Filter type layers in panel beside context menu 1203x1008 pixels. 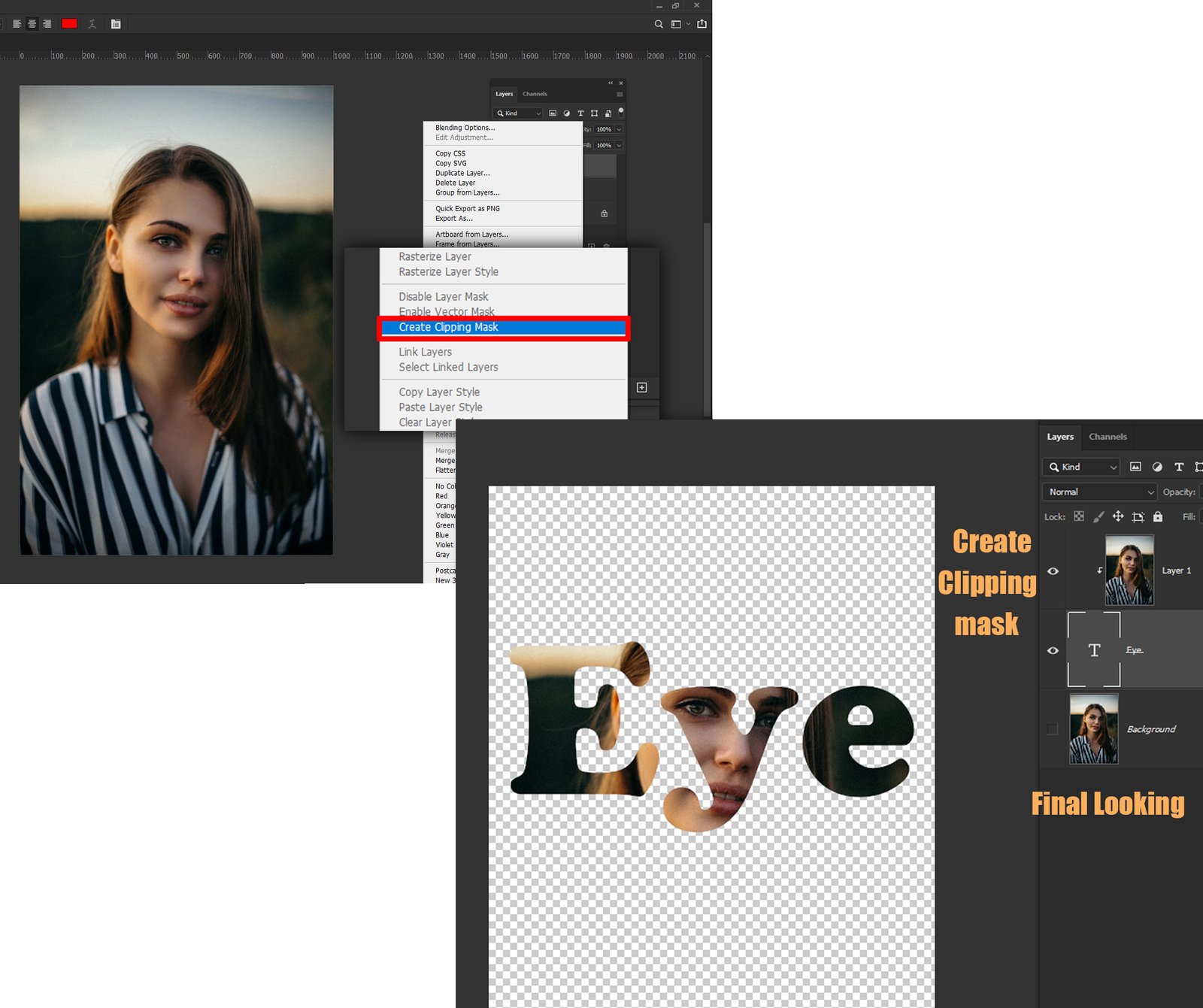(580, 114)
